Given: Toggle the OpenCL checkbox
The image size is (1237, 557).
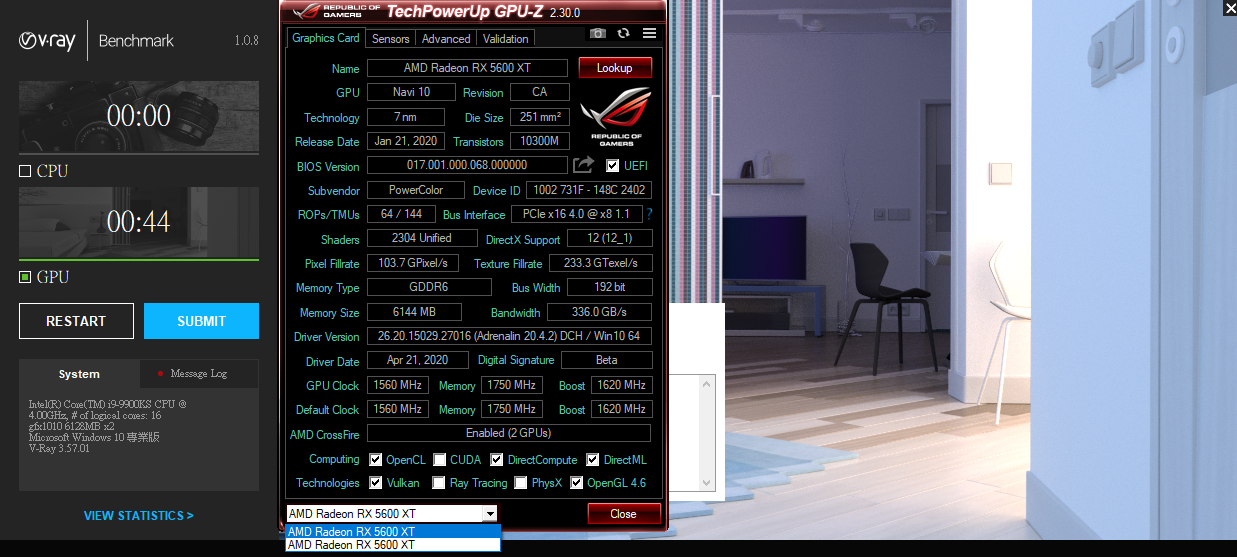Looking at the screenshot, I should pyautogui.click(x=375, y=459).
